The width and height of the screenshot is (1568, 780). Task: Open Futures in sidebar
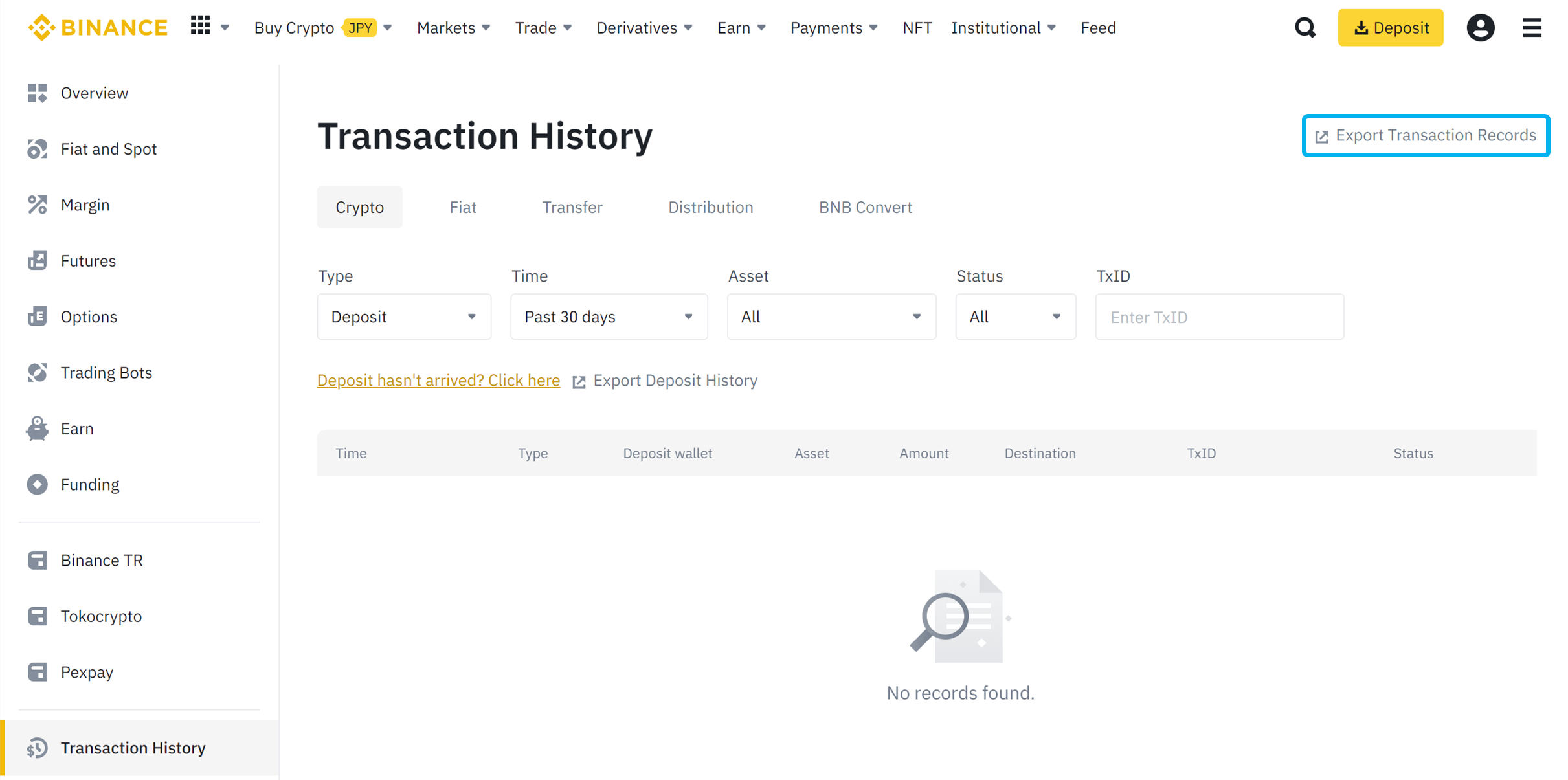(x=88, y=260)
